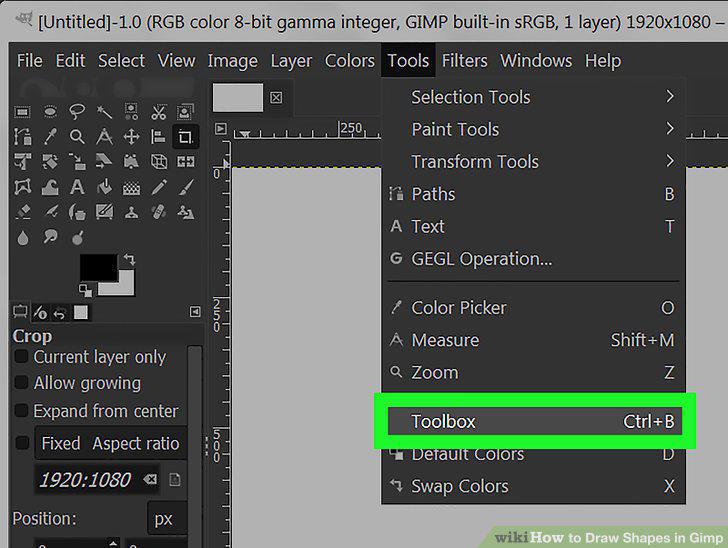Open the Position px units dropdown
Image resolution: width=728 pixels, height=548 pixels.
click(x=167, y=518)
